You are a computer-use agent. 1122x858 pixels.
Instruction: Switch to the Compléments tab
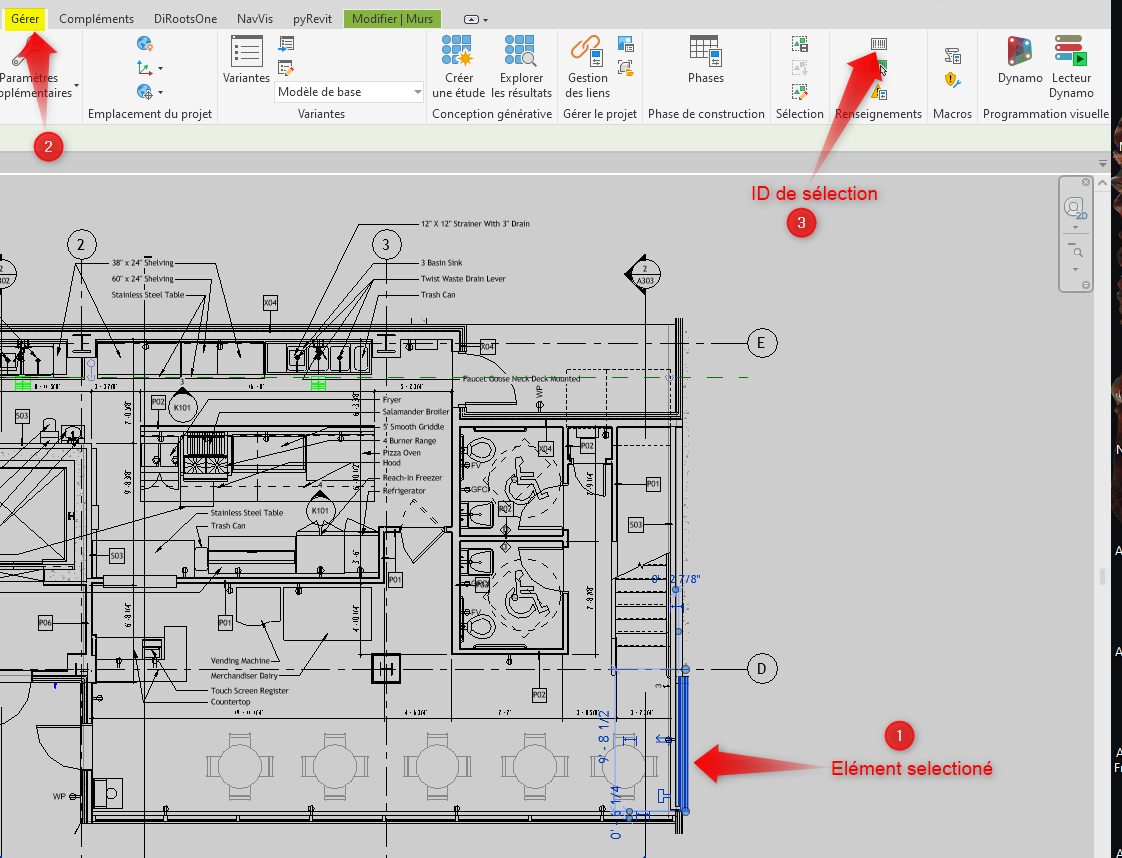tap(96, 19)
